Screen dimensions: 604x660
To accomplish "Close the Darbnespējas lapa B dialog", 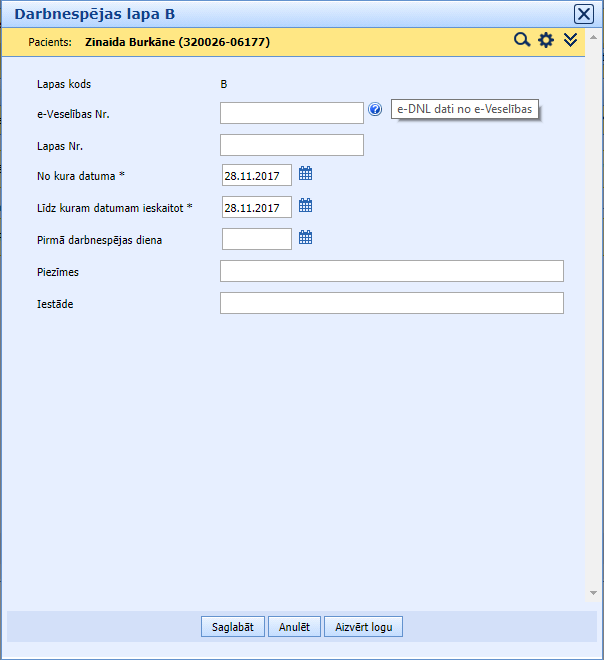I will (x=583, y=14).
